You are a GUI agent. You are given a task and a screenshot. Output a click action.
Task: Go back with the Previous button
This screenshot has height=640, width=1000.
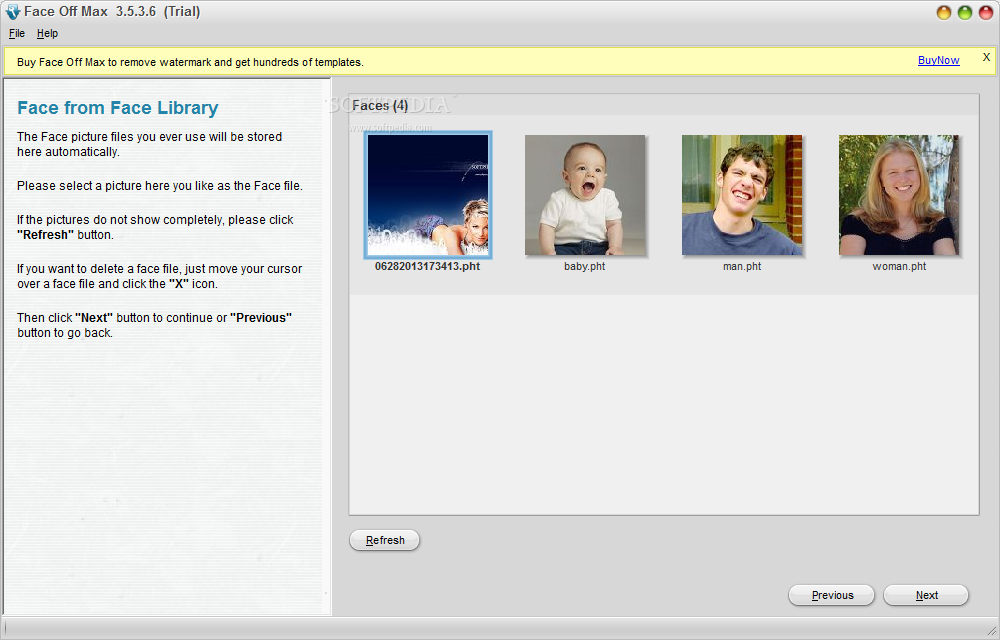832,595
